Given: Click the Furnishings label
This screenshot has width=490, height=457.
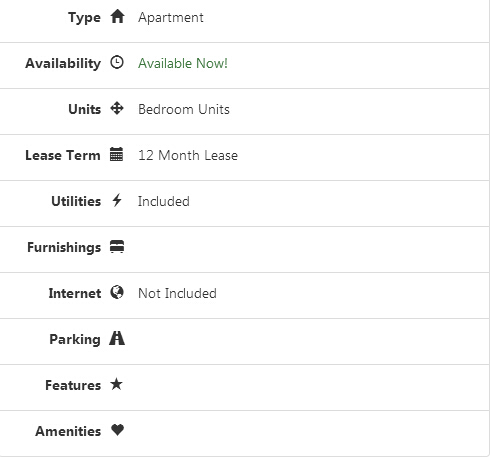Looking at the screenshot, I should (x=64, y=247).
